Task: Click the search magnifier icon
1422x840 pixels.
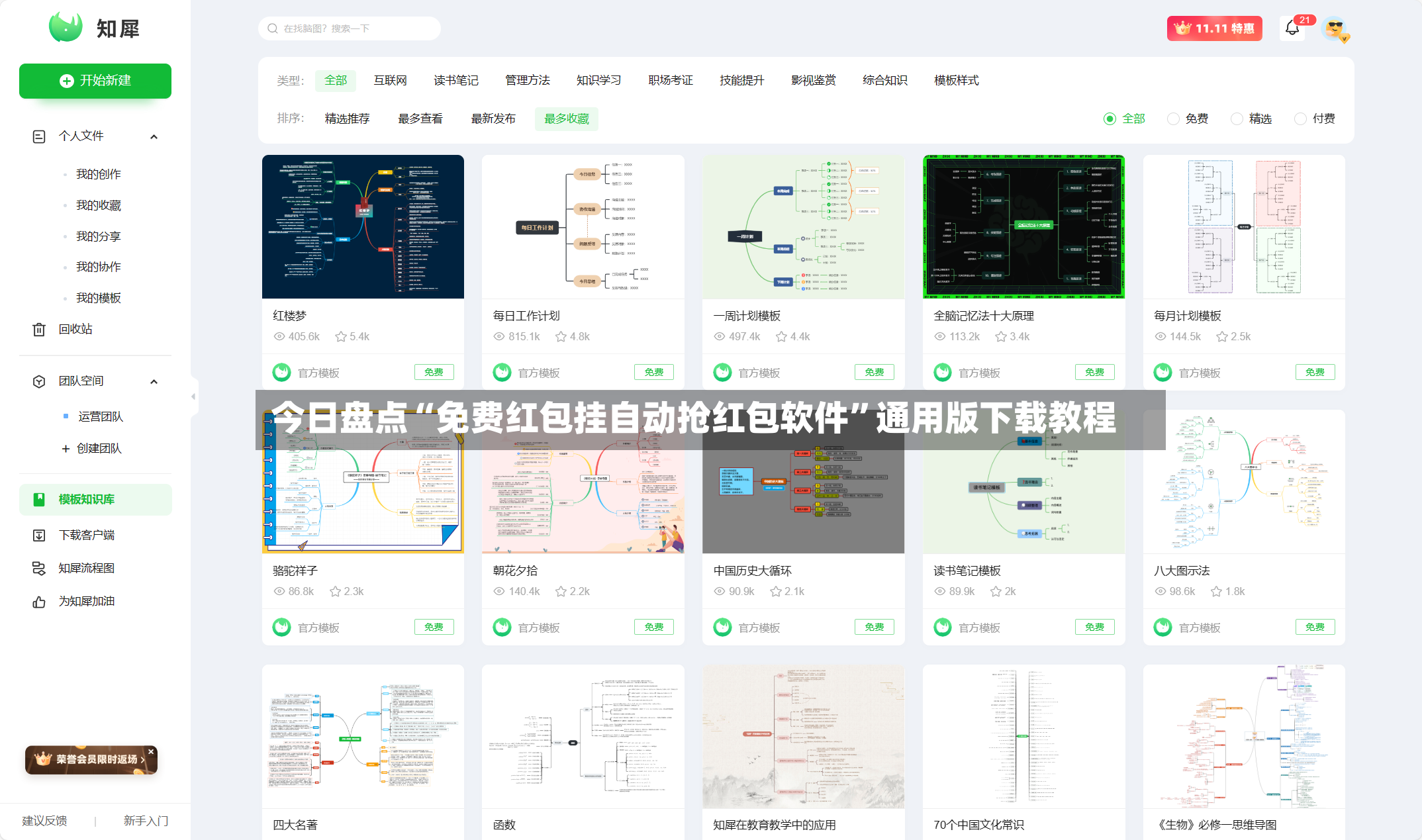Action: [272, 28]
